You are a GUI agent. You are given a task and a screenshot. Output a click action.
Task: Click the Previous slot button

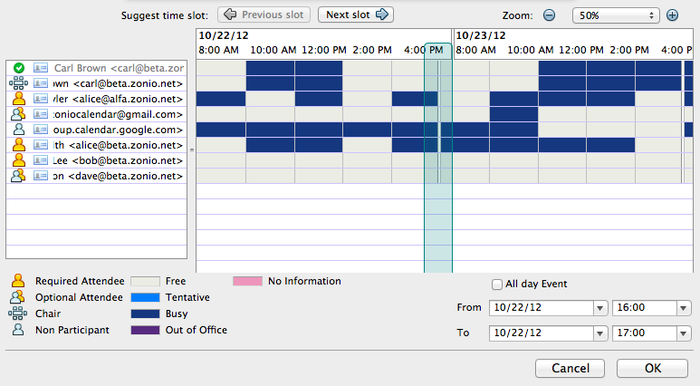[264, 15]
